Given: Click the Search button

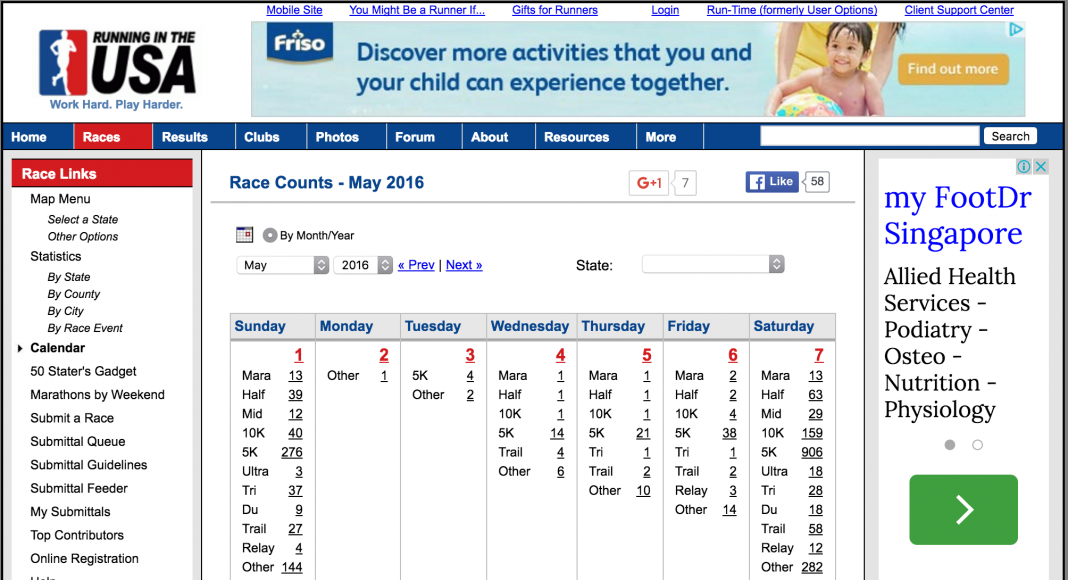Looking at the screenshot, I should pyautogui.click(x=1010, y=136).
